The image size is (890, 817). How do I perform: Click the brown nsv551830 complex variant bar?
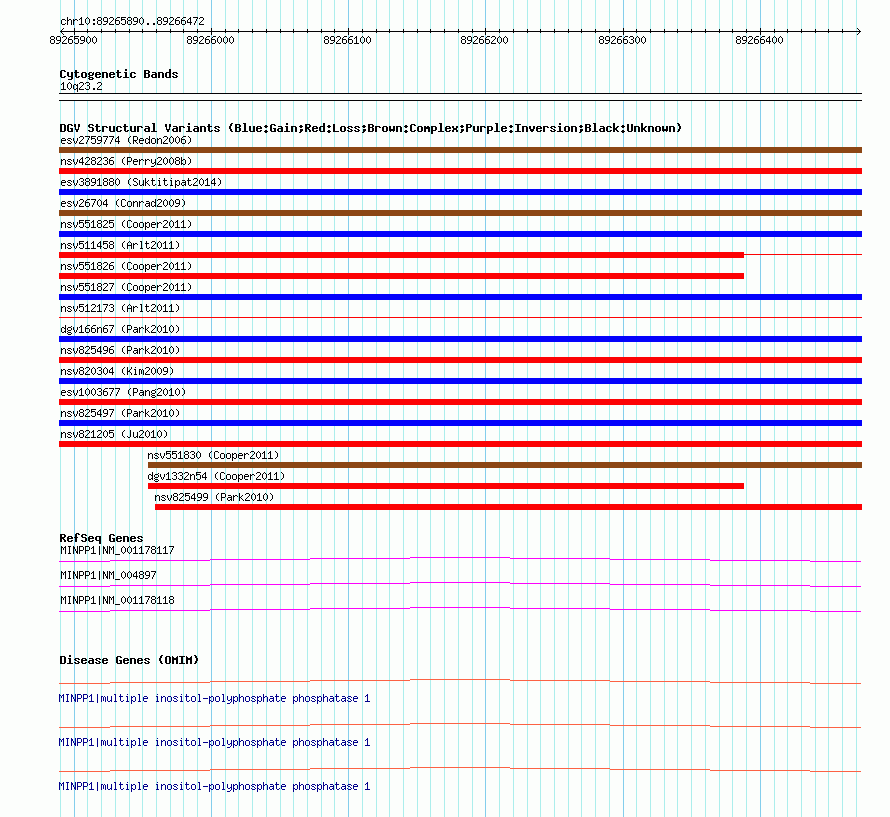pos(505,465)
